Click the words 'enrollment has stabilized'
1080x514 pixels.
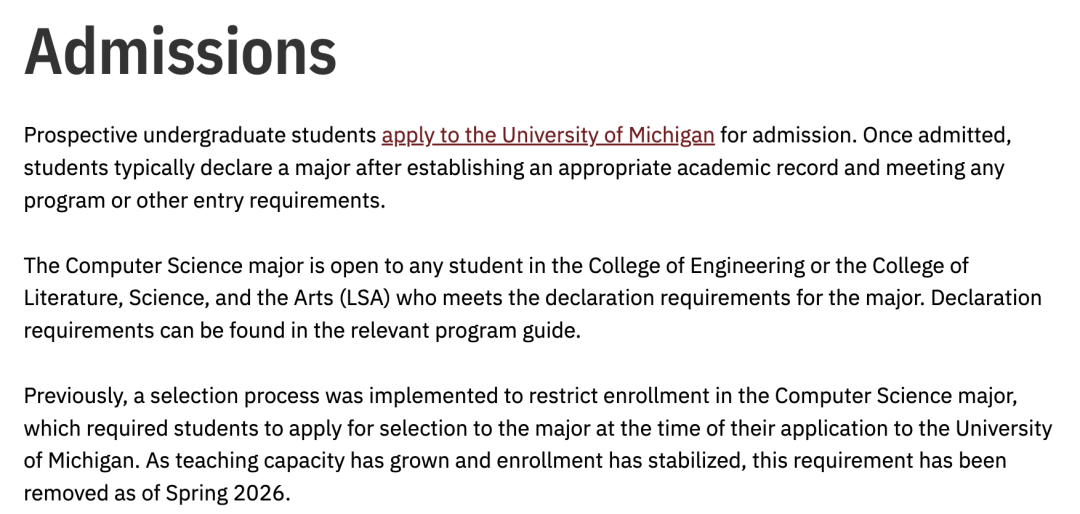click(x=621, y=460)
